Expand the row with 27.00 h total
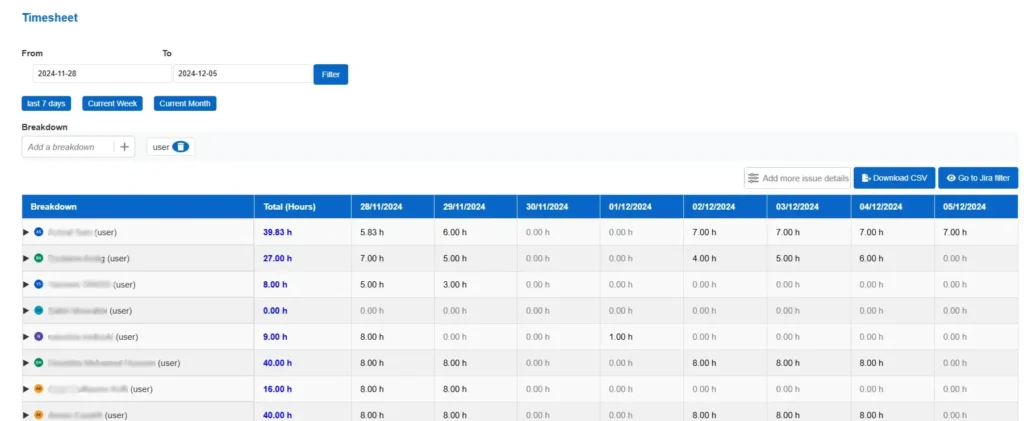This screenshot has width=1024, height=421. point(26,258)
